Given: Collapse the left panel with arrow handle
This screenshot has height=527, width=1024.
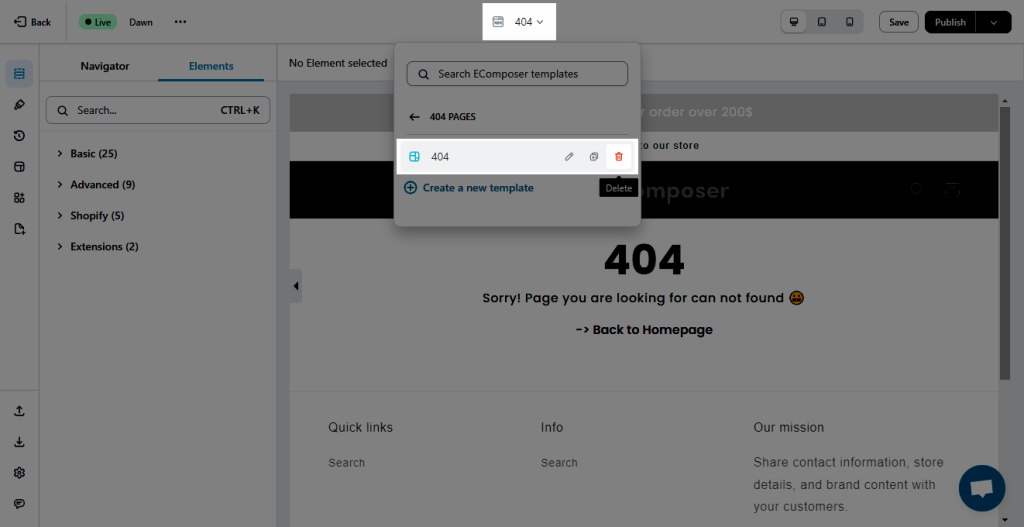Looking at the screenshot, I should click(296, 286).
